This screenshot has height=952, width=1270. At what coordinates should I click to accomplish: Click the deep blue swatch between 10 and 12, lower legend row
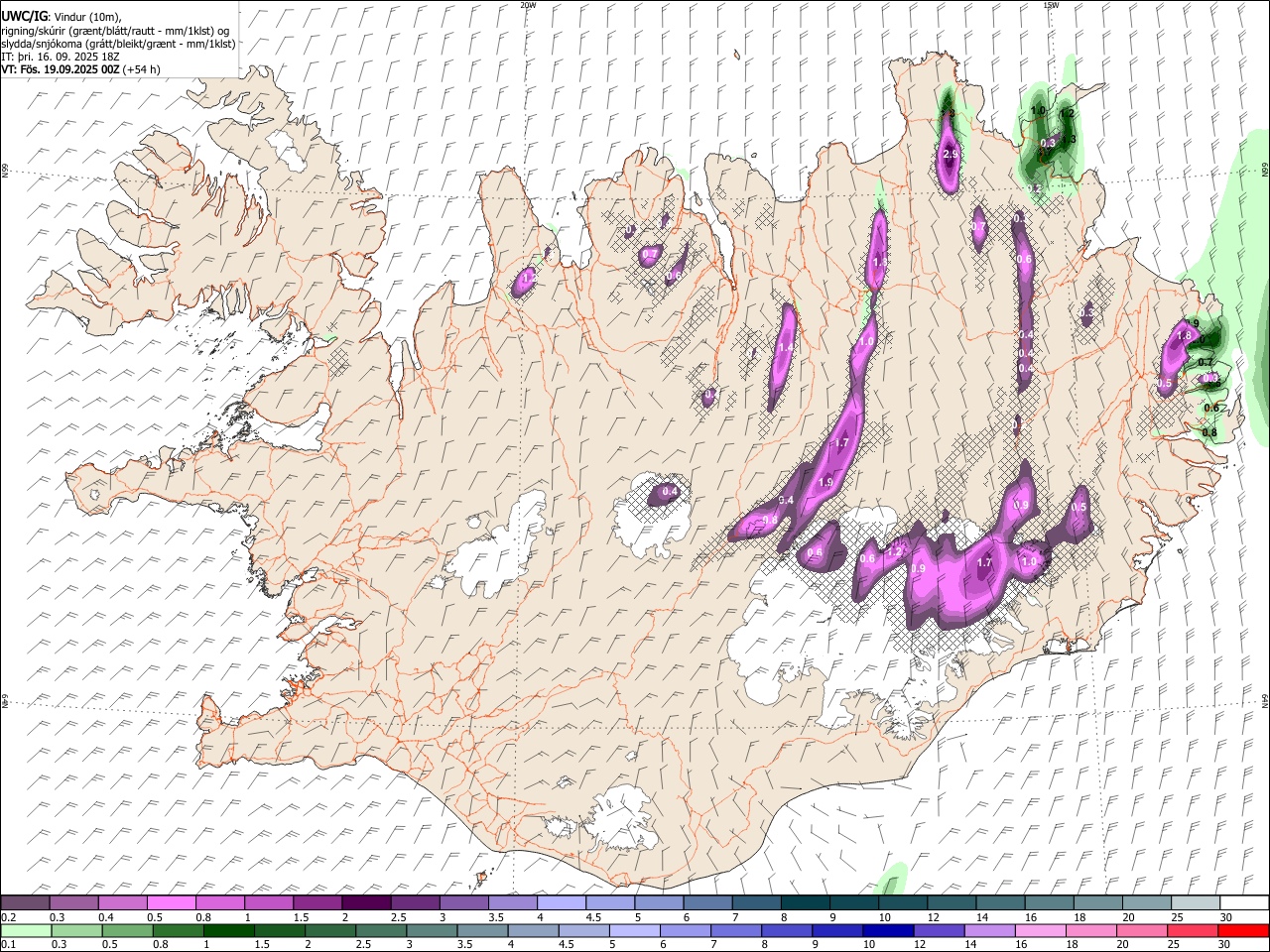tap(887, 931)
